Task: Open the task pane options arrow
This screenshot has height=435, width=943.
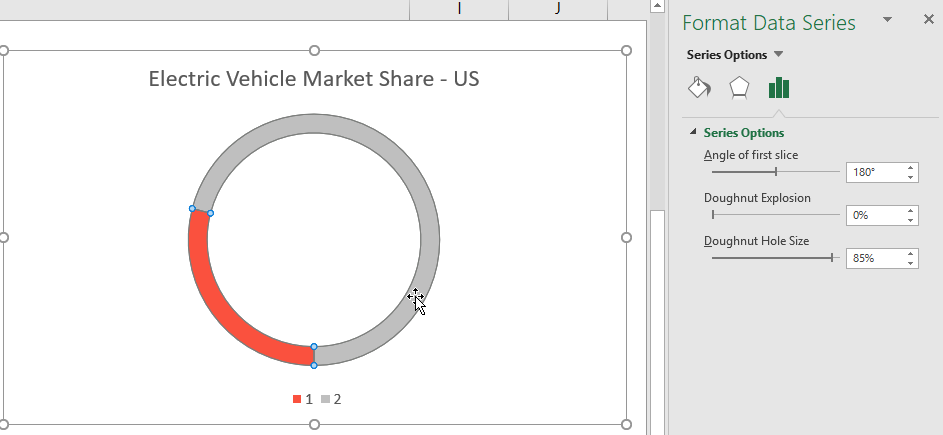Action: pos(887,20)
